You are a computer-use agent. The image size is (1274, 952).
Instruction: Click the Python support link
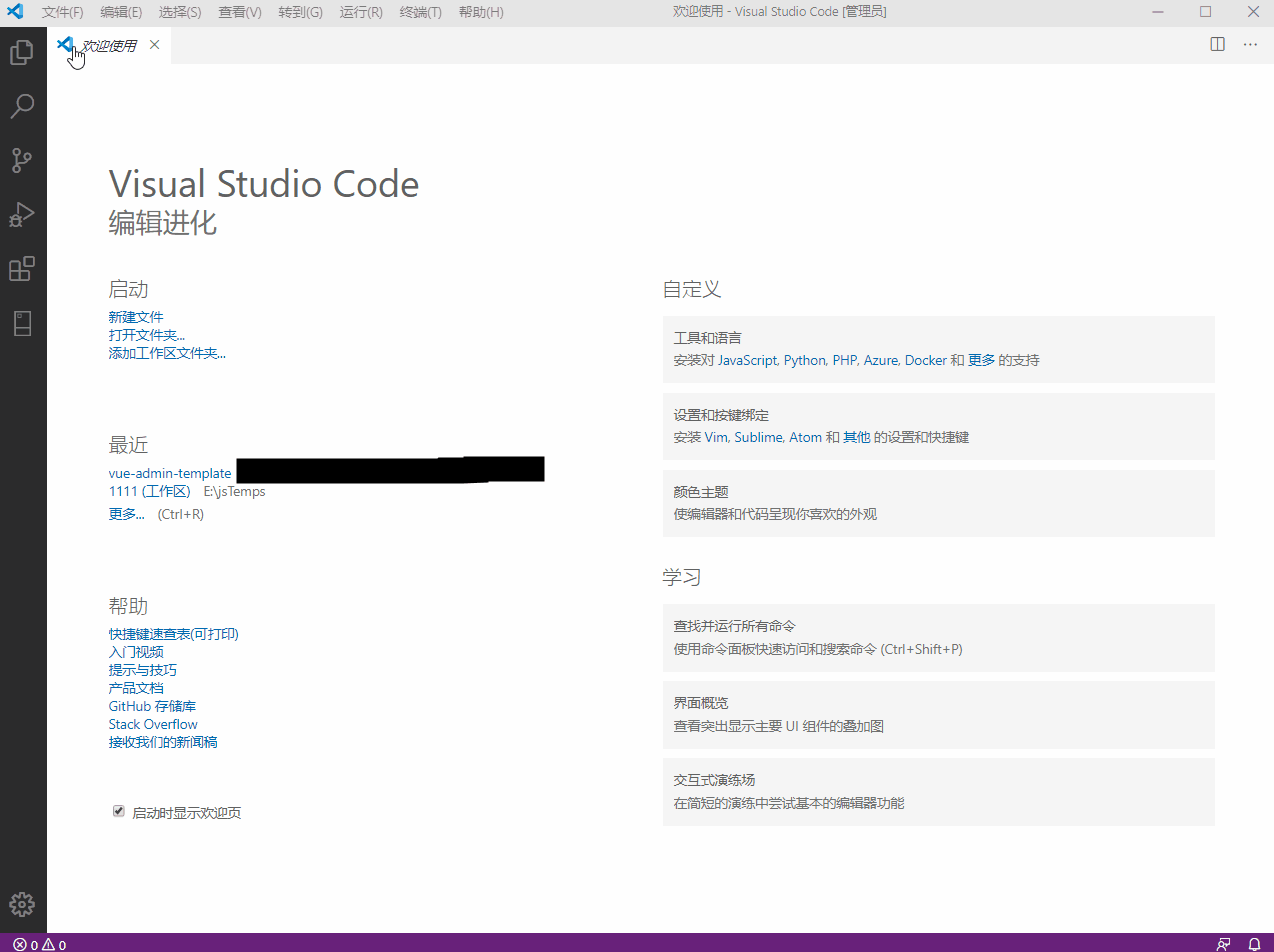coord(805,360)
